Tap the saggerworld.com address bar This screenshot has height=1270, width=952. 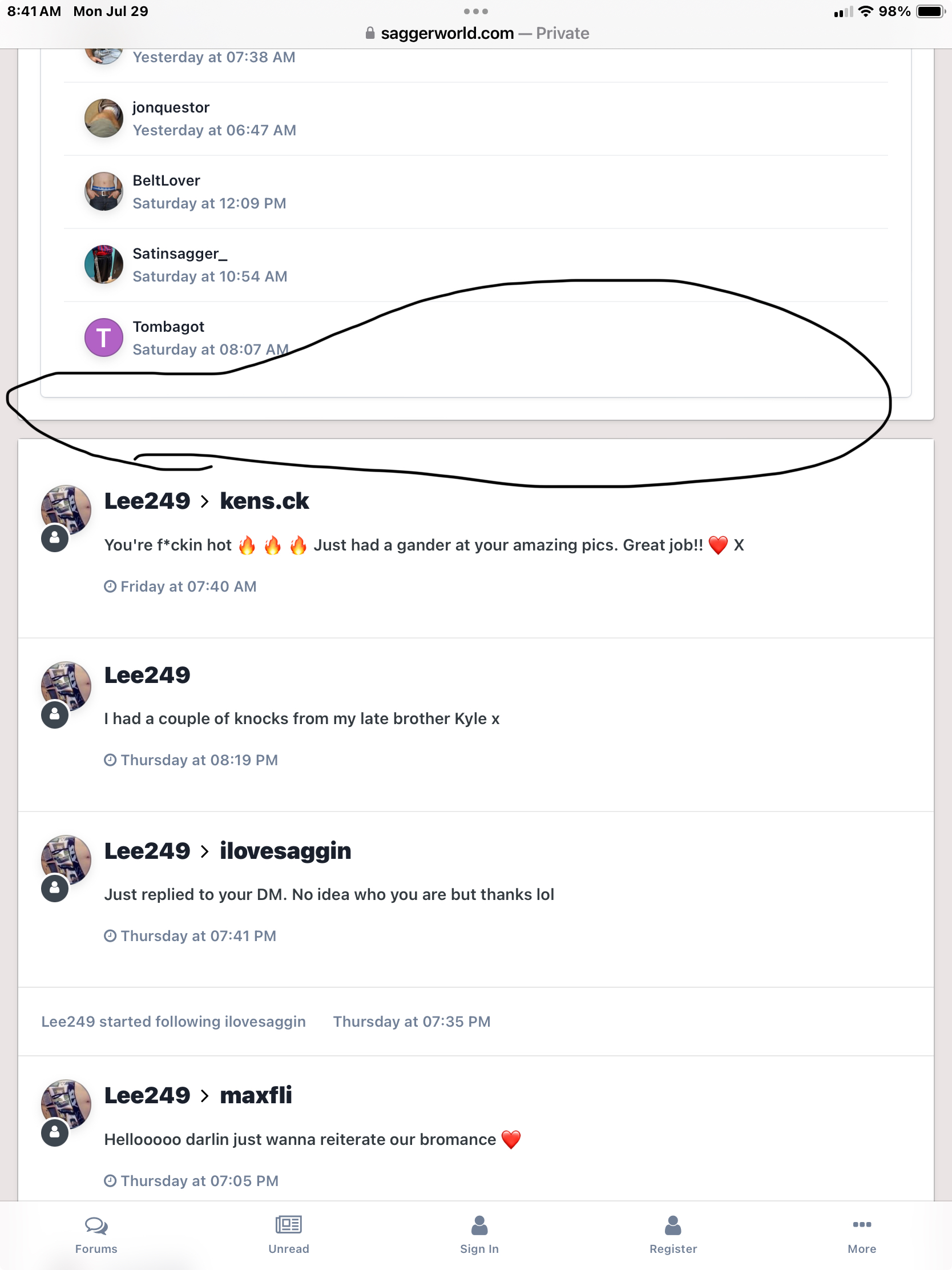pos(477,33)
